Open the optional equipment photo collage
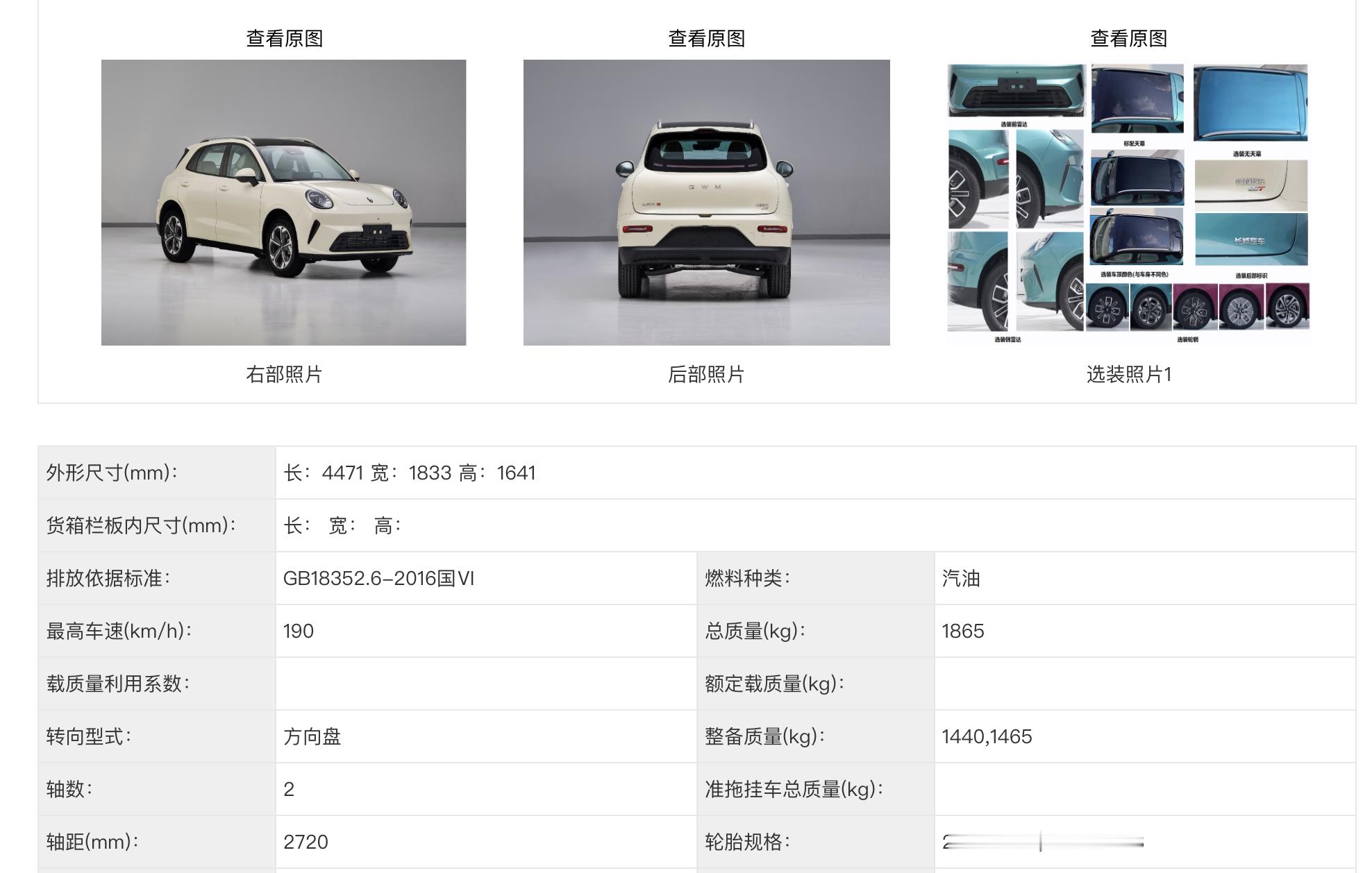 (x=1128, y=202)
